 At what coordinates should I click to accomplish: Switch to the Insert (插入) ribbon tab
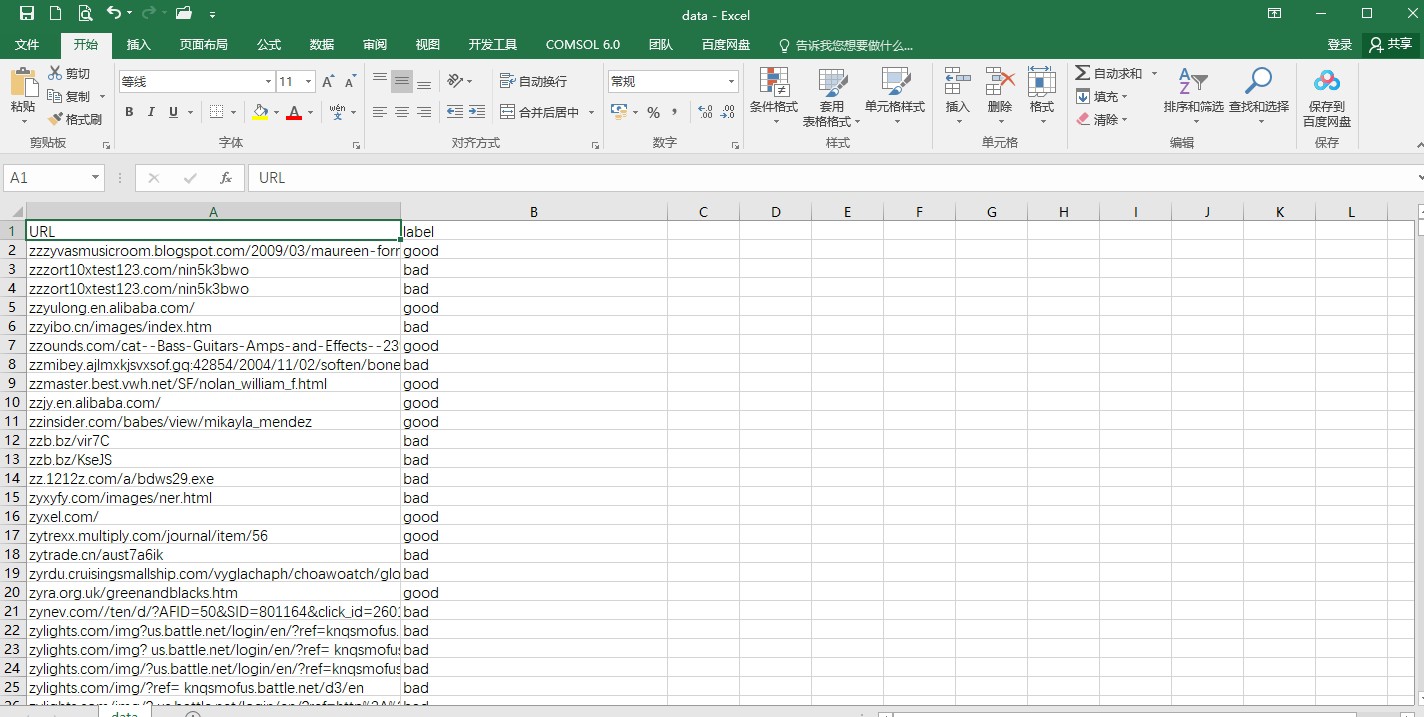point(138,45)
